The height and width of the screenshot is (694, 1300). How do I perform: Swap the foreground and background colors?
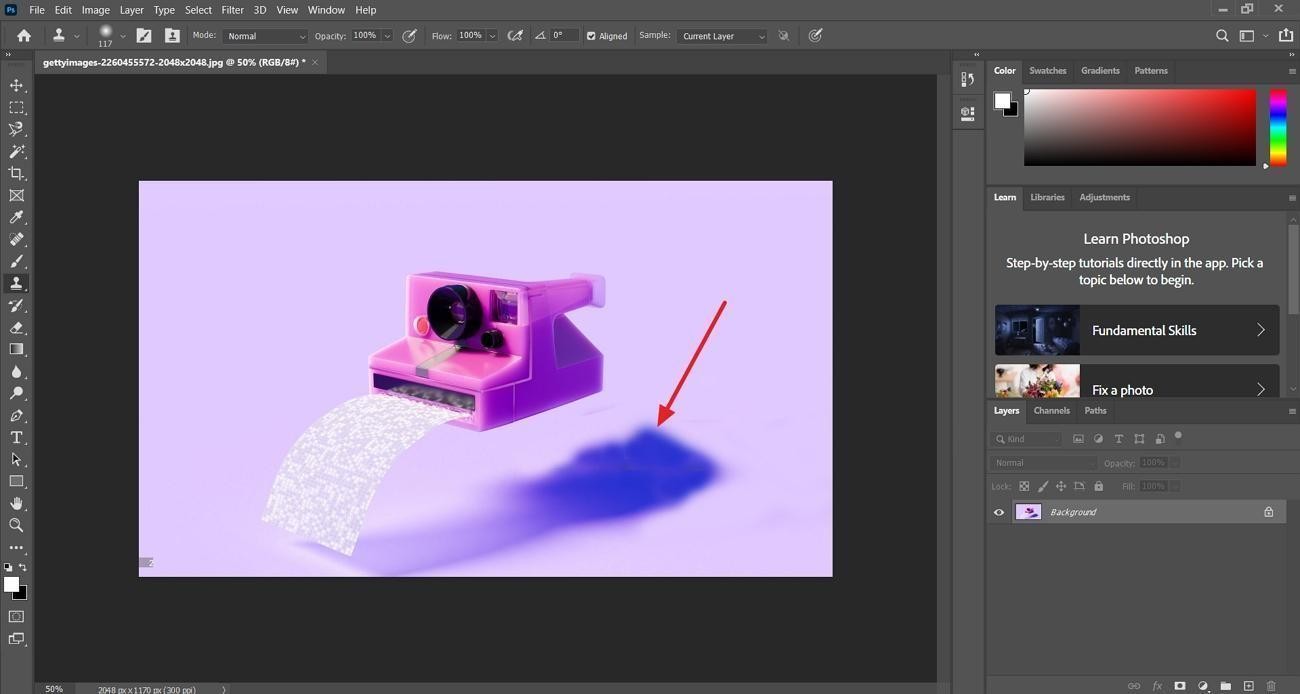click(22, 567)
